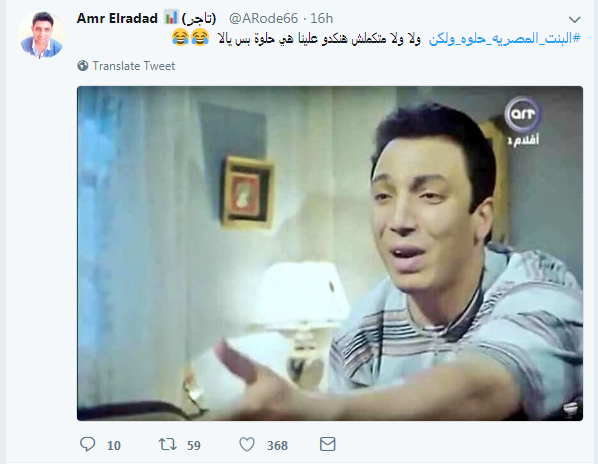Image resolution: width=598 pixels, height=464 pixels.
Task: Click the bar chart emoji in the name
Action: 171,18
